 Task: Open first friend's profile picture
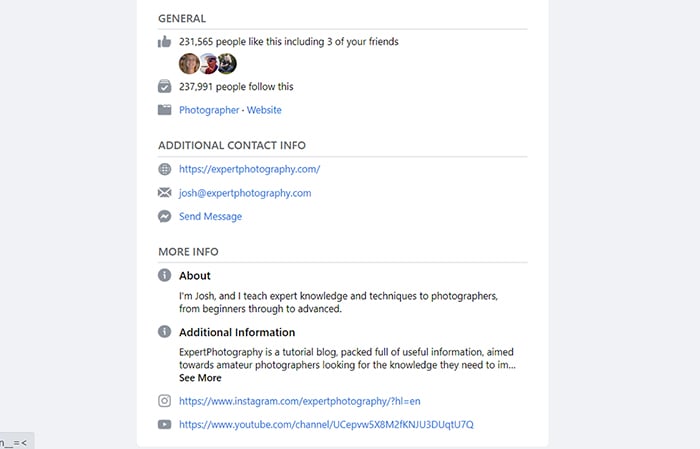[189, 63]
